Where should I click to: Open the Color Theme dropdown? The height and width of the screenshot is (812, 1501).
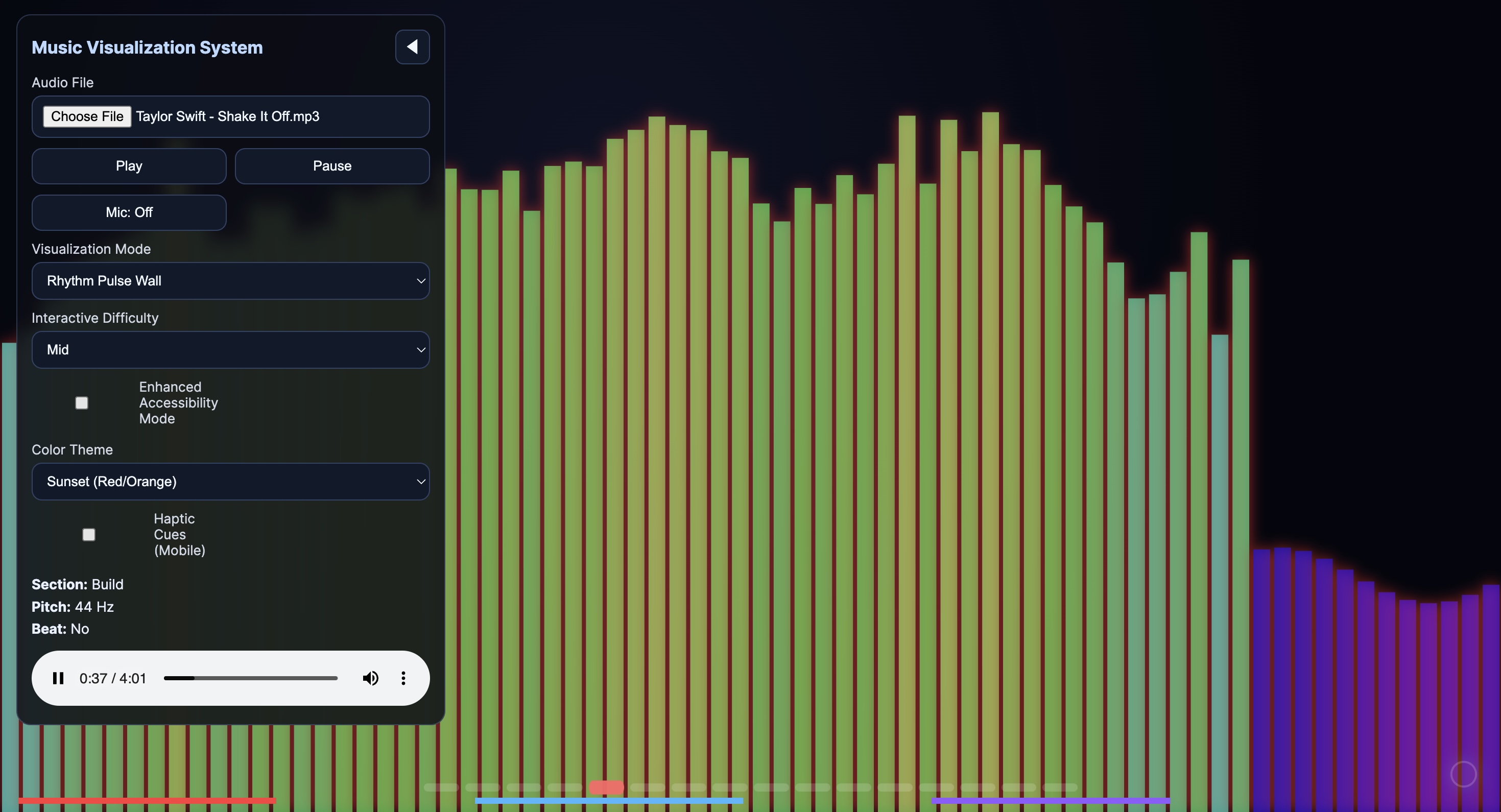(x=230, y=482)
